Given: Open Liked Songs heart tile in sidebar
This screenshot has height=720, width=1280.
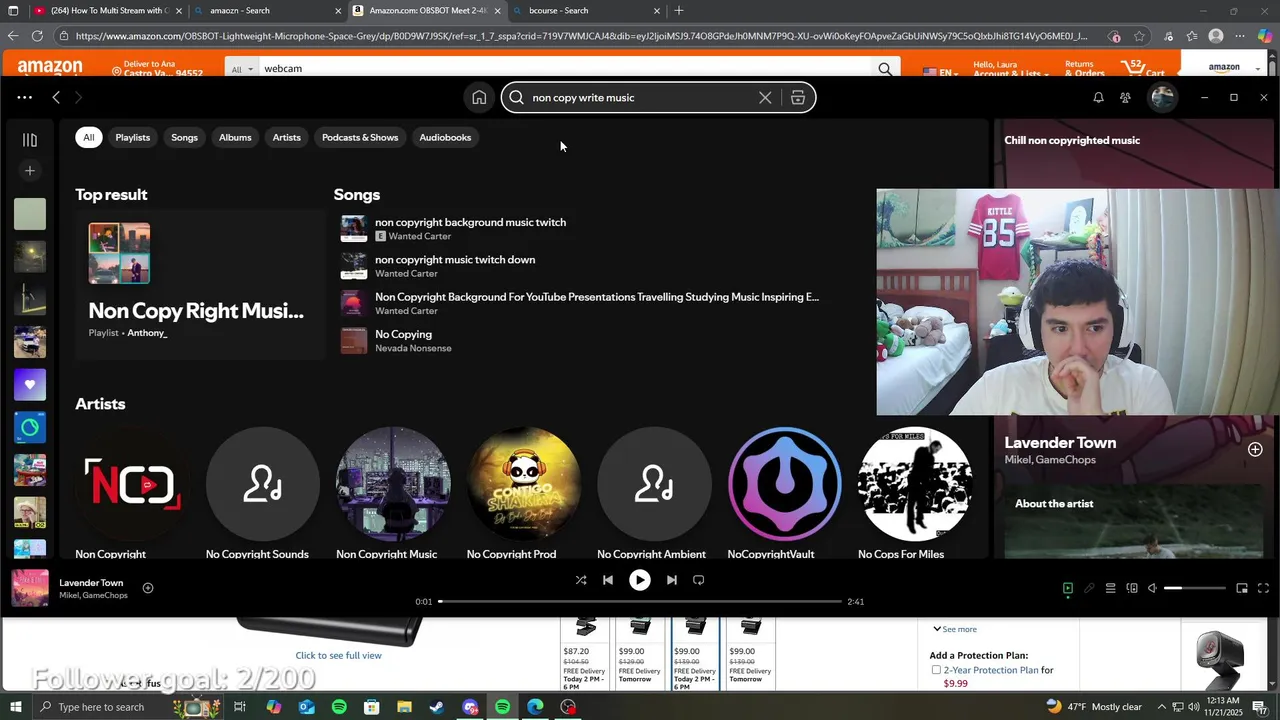Looking at the screenshot, I should coord(30,385).
